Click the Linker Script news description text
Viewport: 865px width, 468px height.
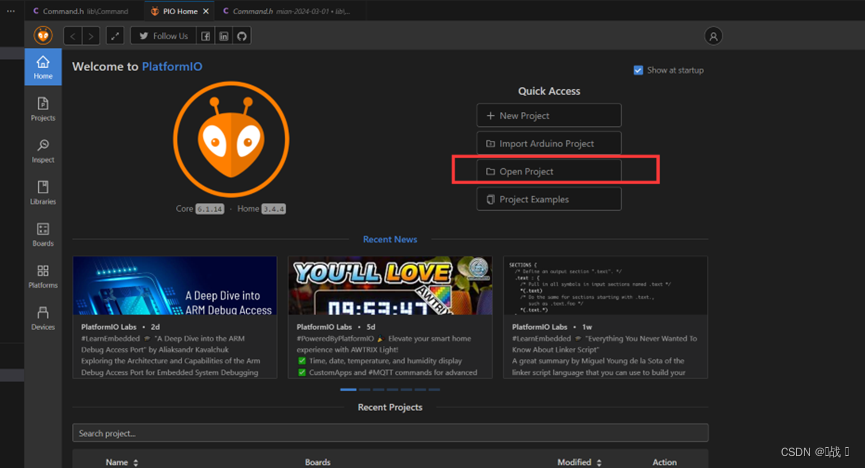click(x=604, y=355)
